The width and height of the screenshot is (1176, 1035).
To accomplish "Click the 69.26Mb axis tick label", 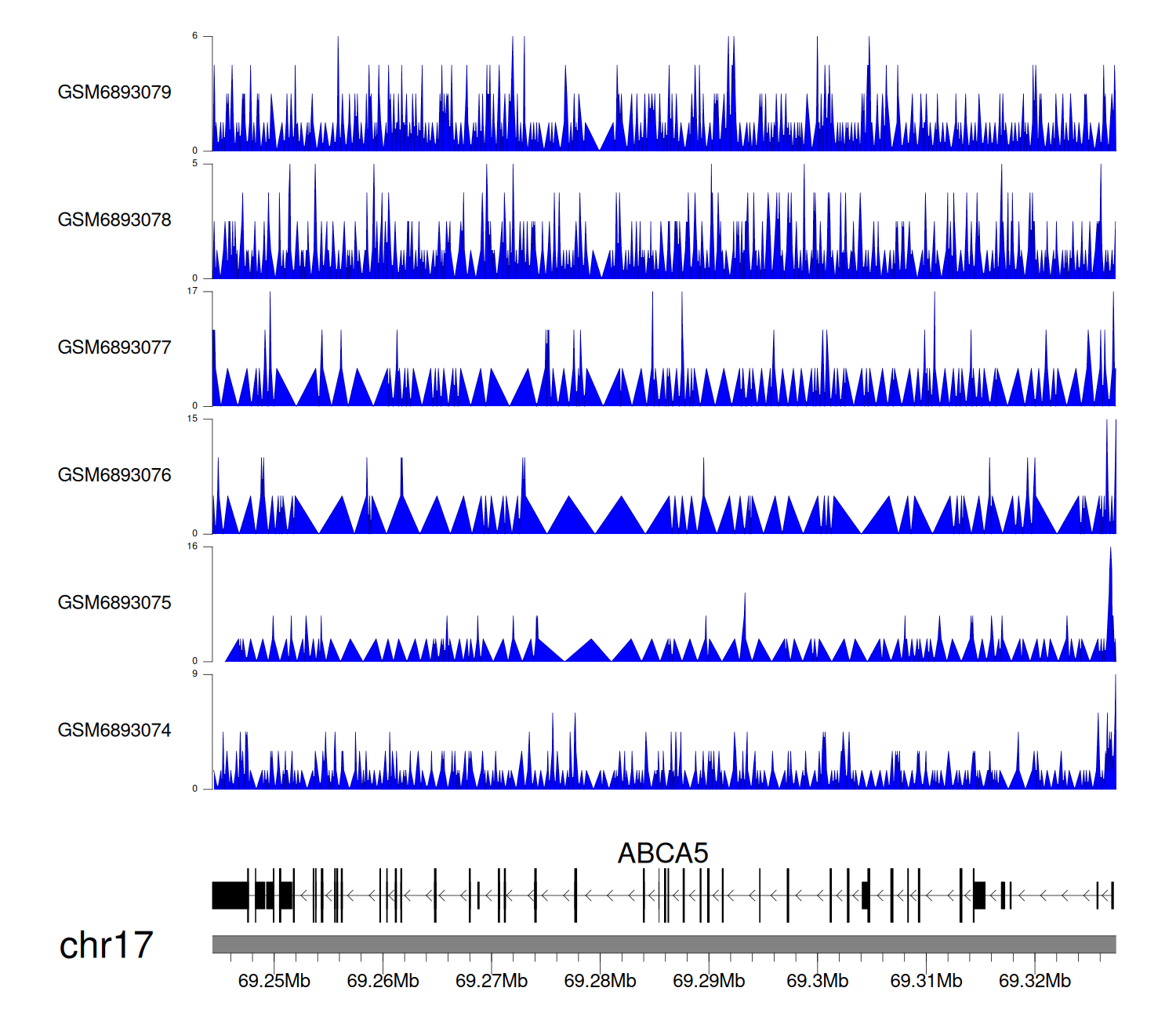I will click(383, 981).
